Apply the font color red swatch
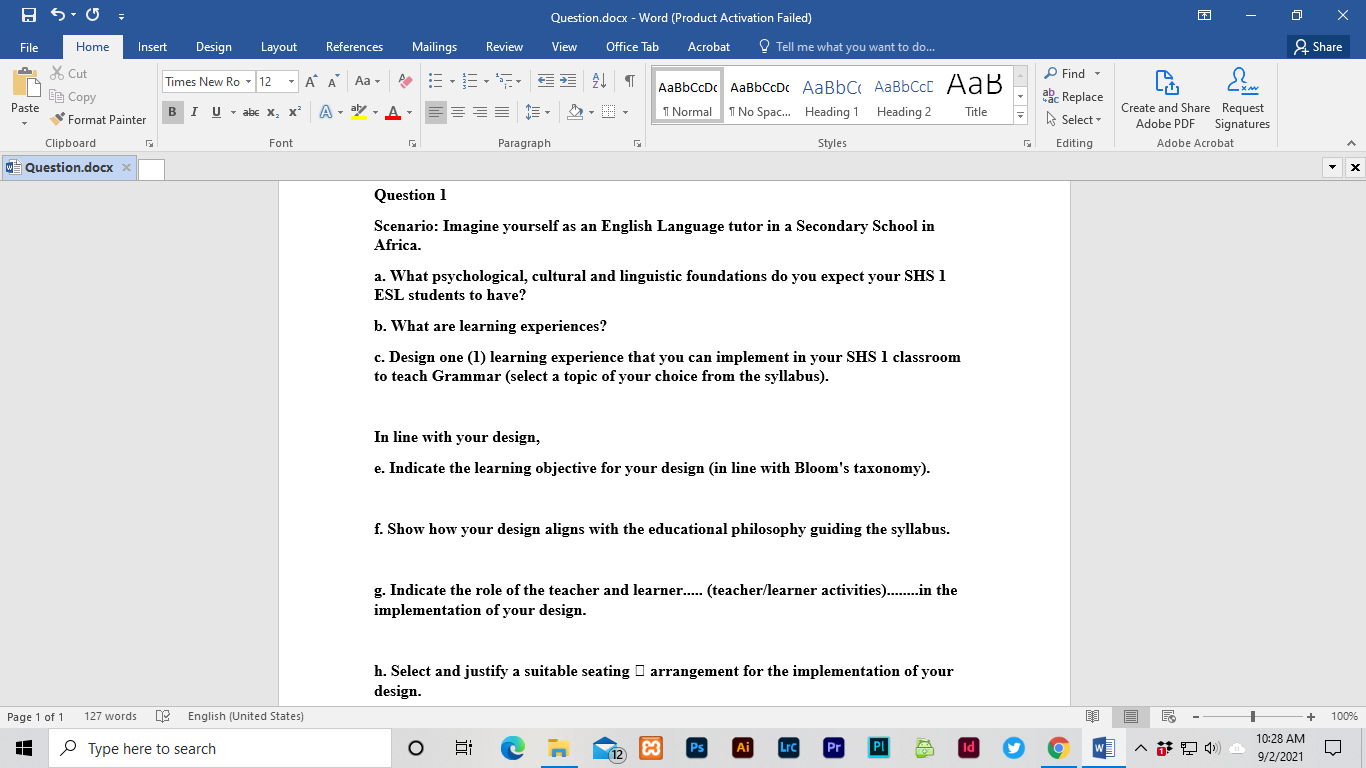The width and height of the screenshot is (1366, 768). click(x=394, y=112)
